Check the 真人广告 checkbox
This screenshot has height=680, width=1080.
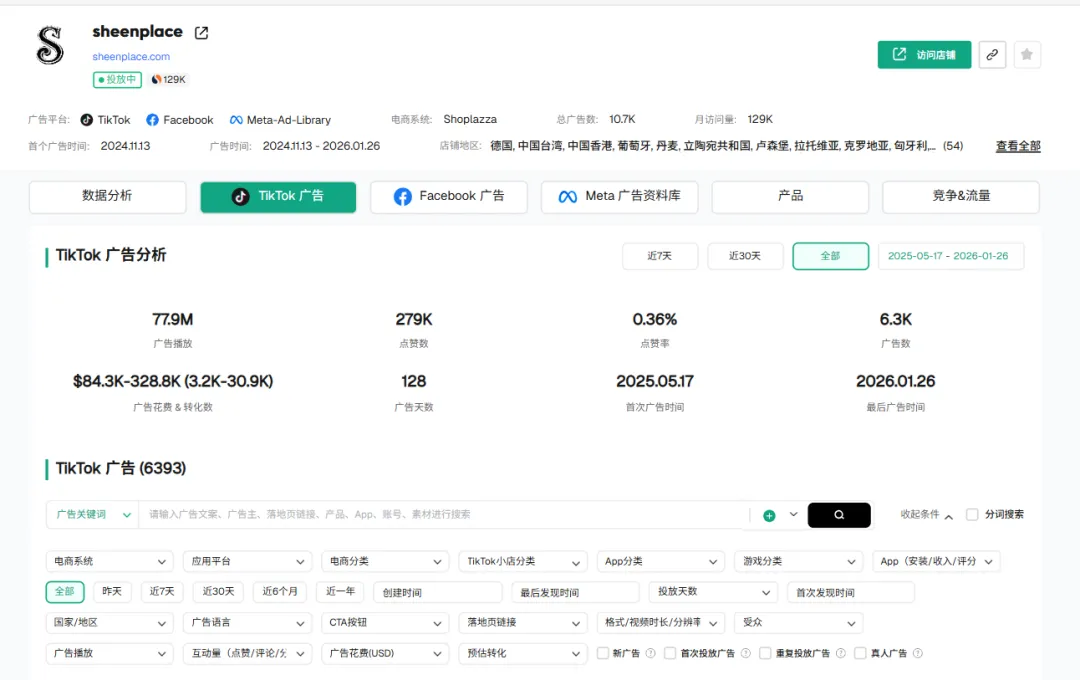point(860,653)
